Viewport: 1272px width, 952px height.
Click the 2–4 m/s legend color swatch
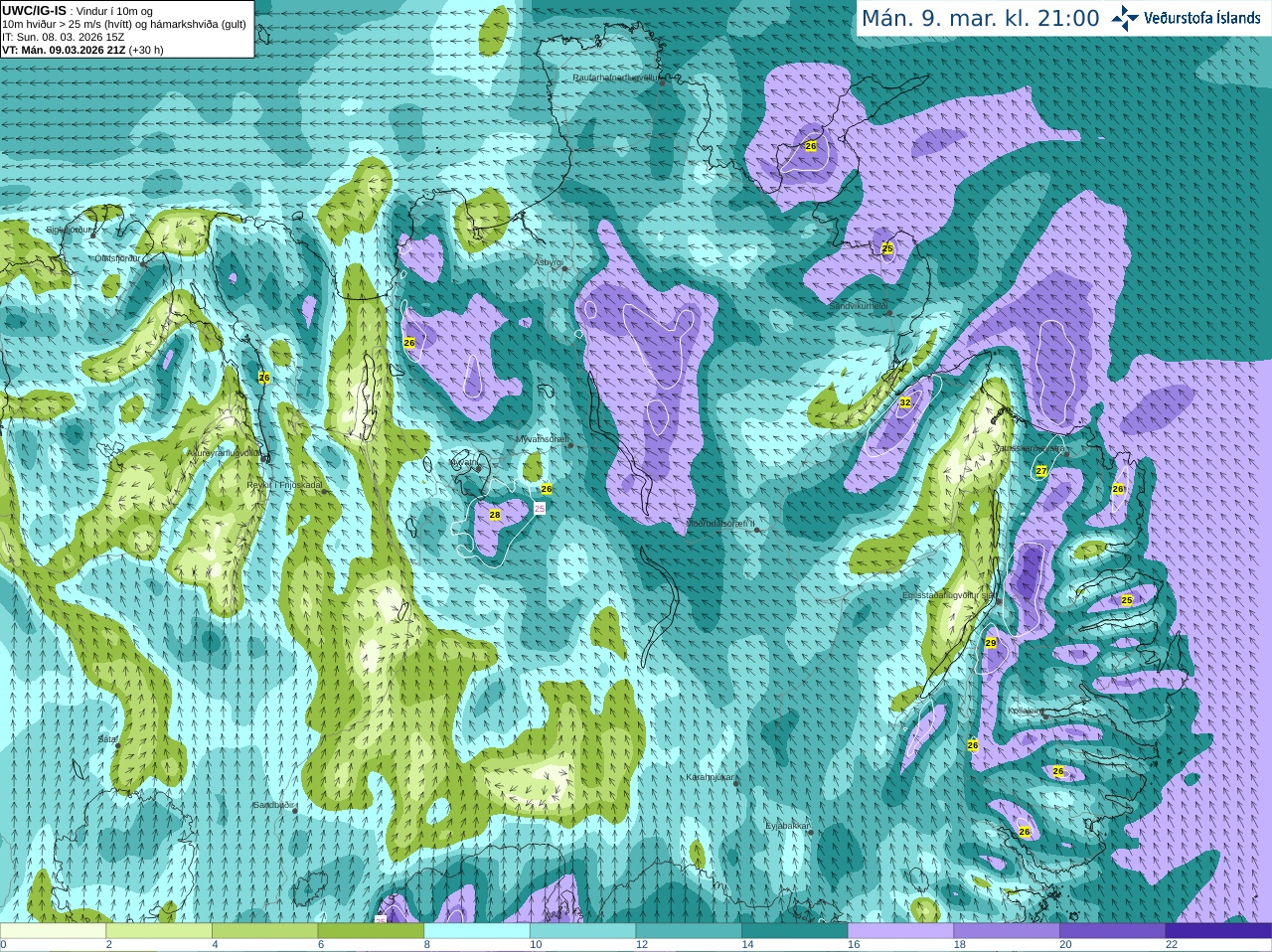[159, 931]
